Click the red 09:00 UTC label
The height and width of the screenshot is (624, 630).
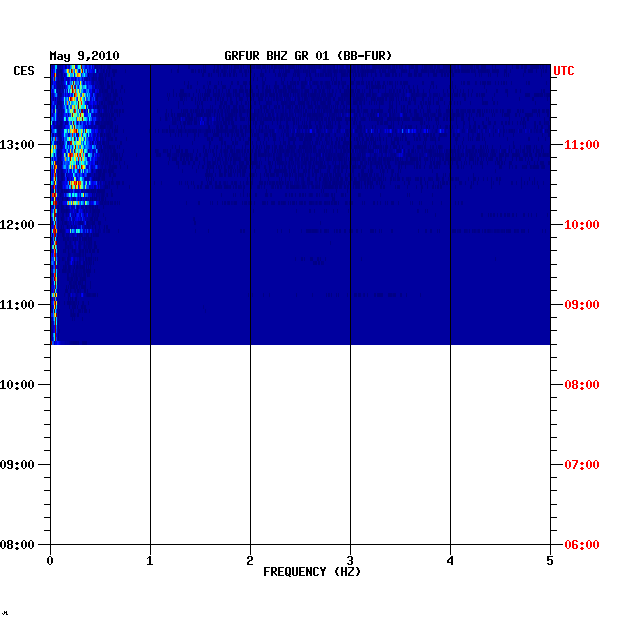582,305
